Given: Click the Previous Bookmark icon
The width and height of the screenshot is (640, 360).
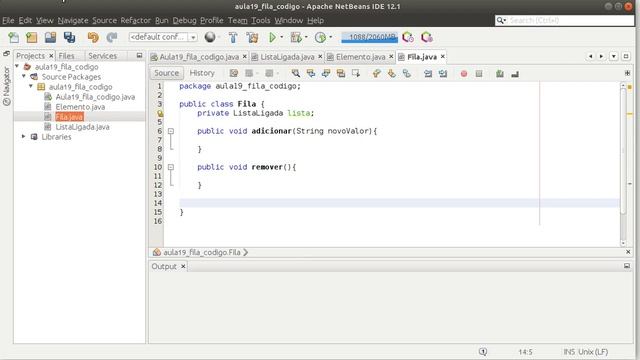Looking at the screenshot, I should tap(376, 73).
